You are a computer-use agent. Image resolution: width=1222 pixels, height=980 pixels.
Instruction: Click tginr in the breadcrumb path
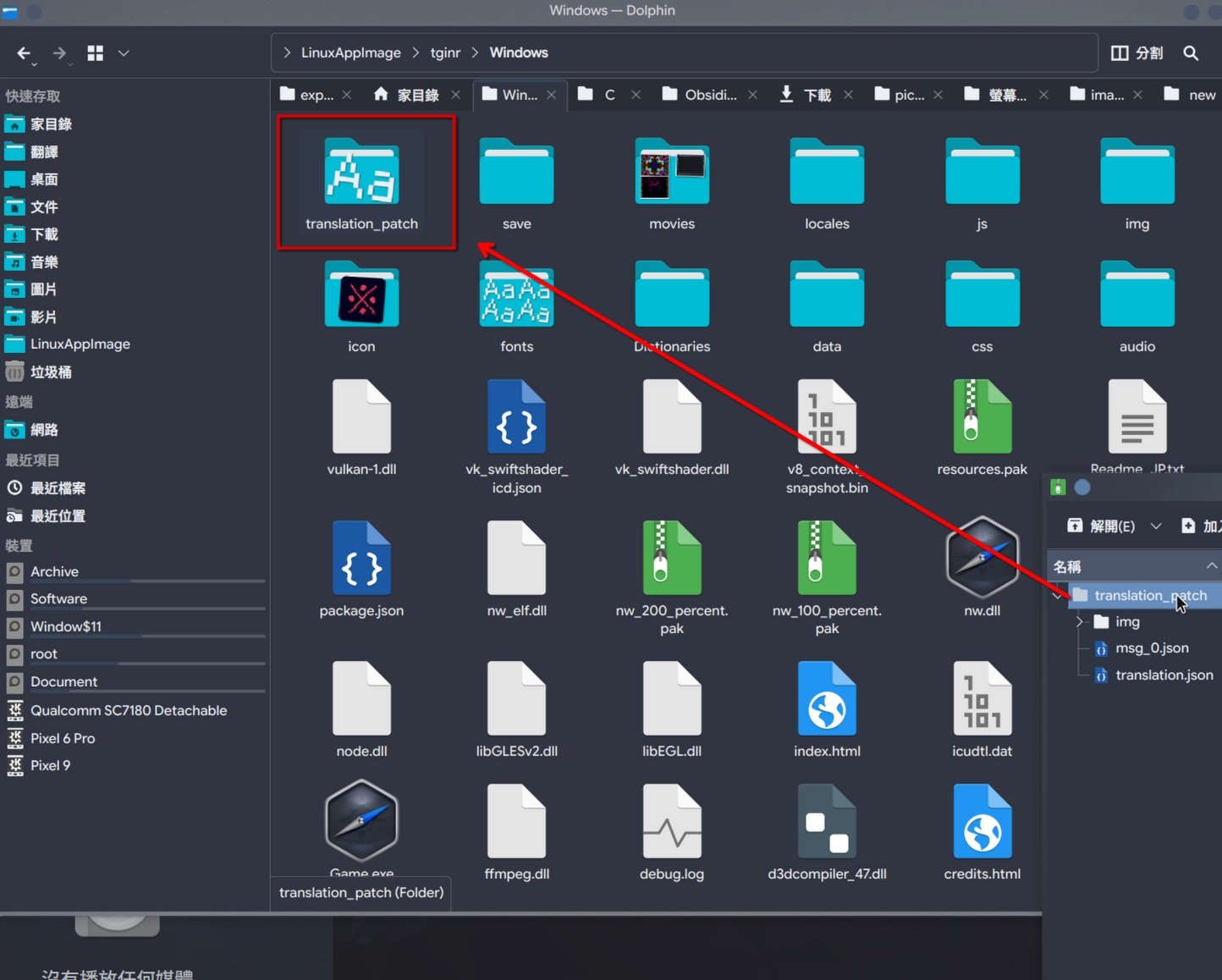(445, 52)
